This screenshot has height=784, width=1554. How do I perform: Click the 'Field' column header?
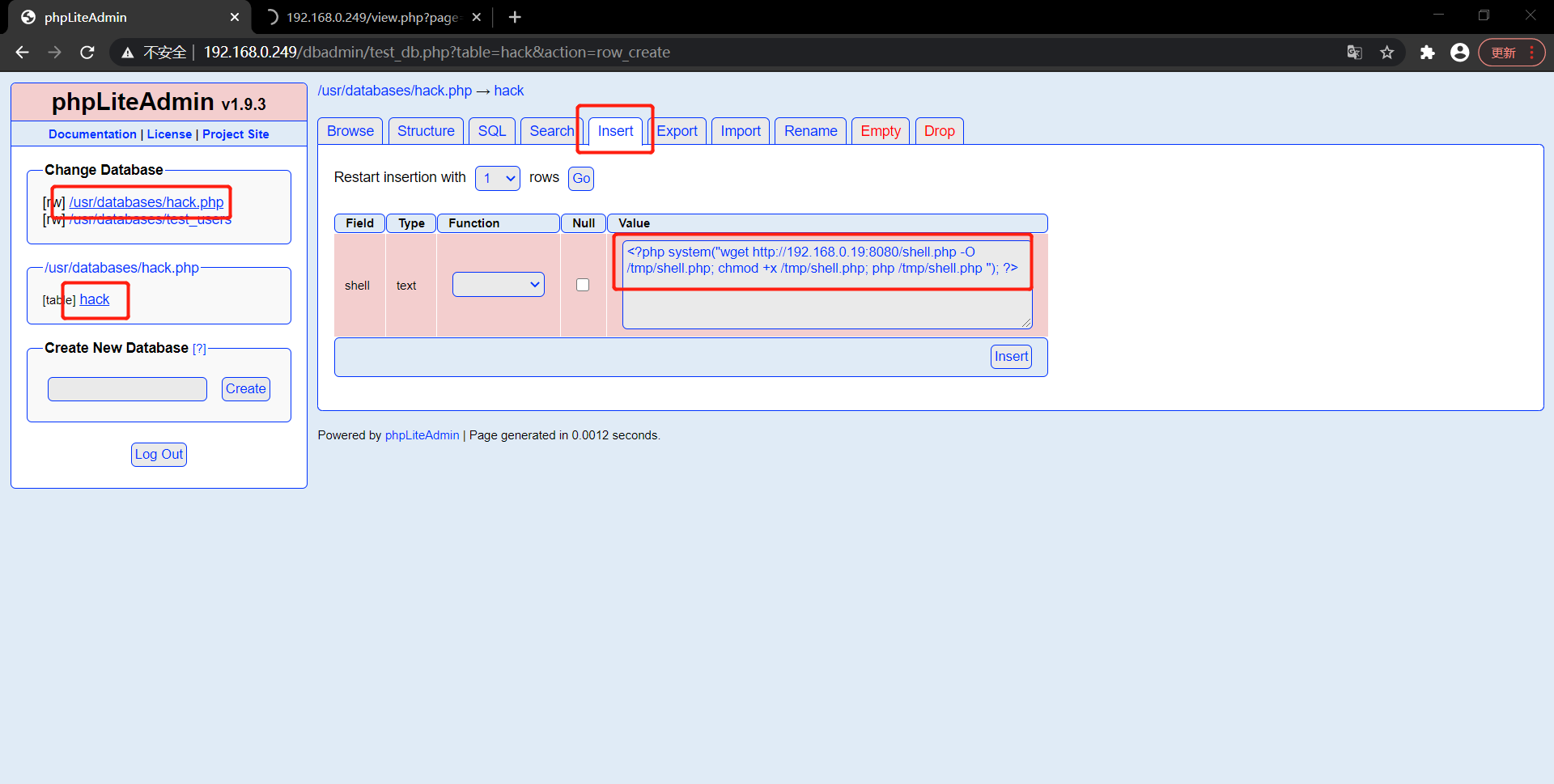359,223
